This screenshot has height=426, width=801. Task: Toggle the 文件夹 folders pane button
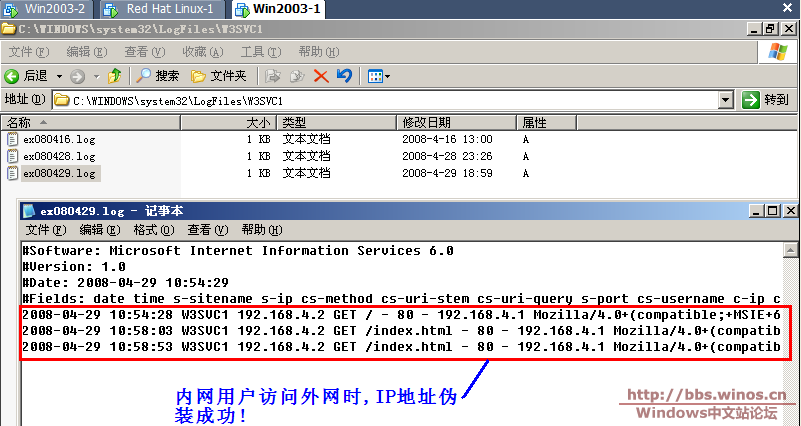219,77
